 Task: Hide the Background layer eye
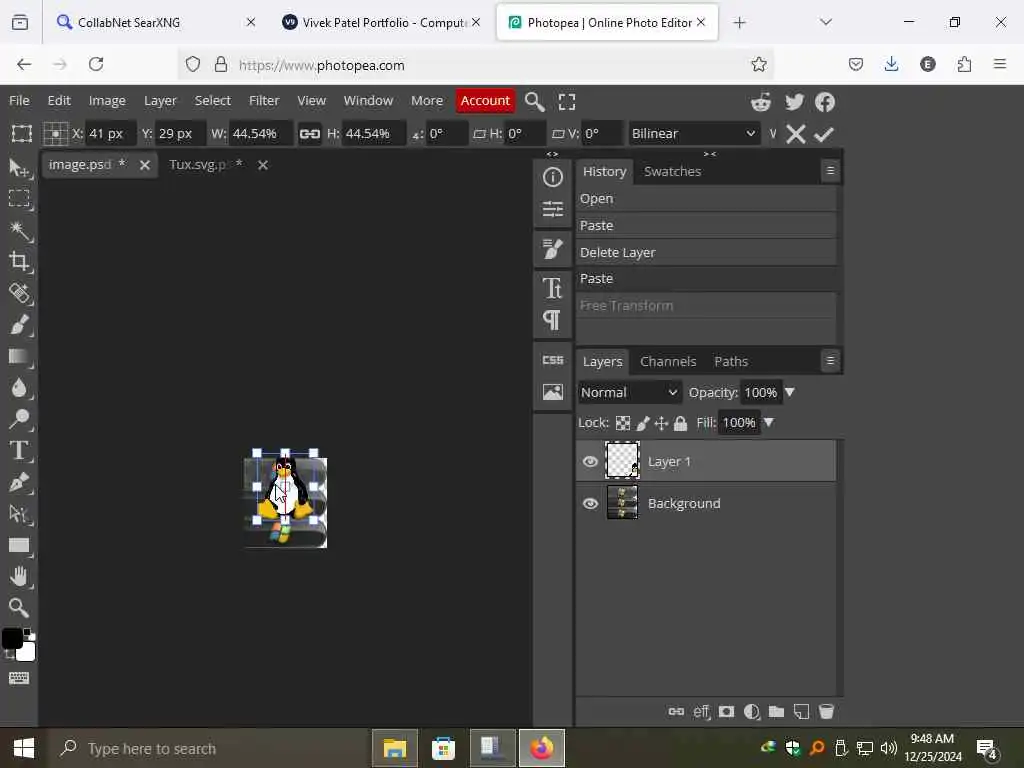point(590,504)
